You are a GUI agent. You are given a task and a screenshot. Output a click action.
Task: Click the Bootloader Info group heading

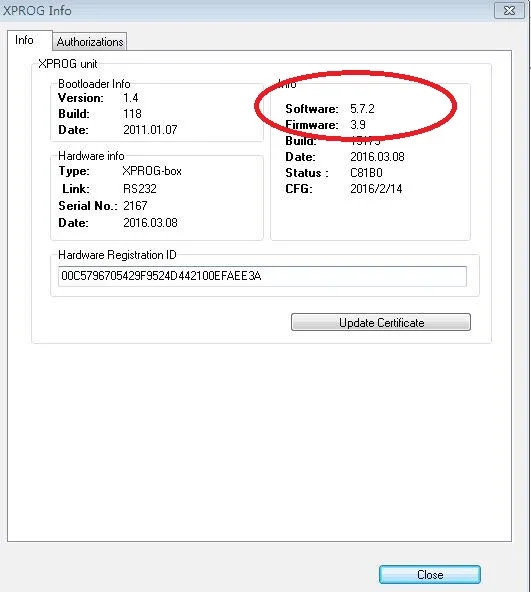[x=94, y=83]
